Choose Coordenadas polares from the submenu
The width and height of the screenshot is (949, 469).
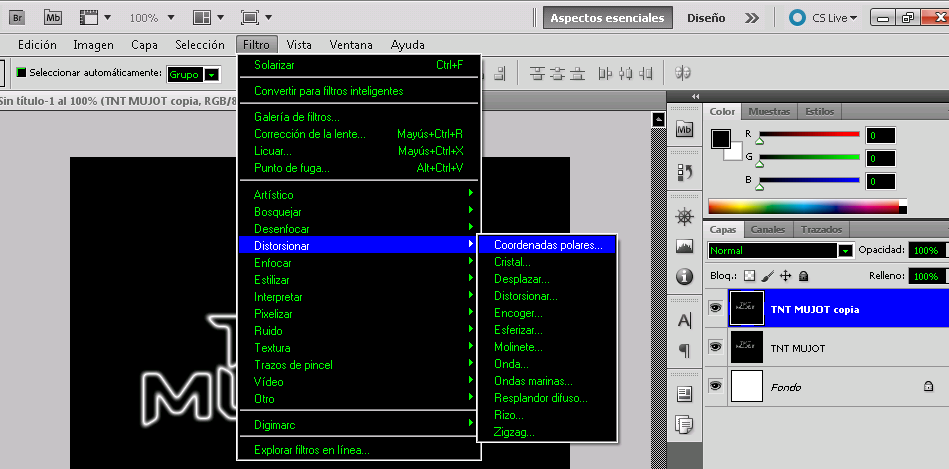click(x=548, y=244)
